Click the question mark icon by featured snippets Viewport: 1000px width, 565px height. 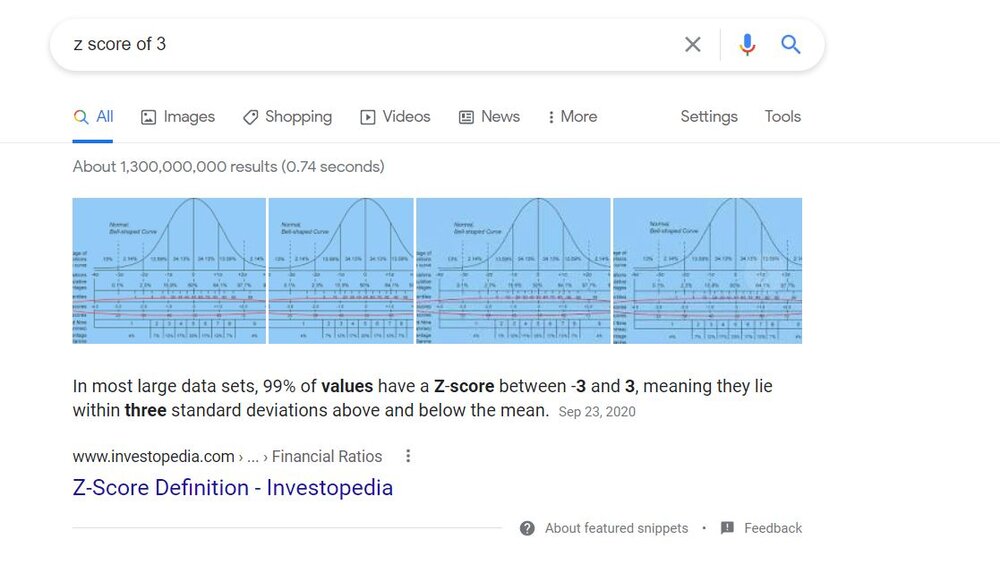click(527, 528)
